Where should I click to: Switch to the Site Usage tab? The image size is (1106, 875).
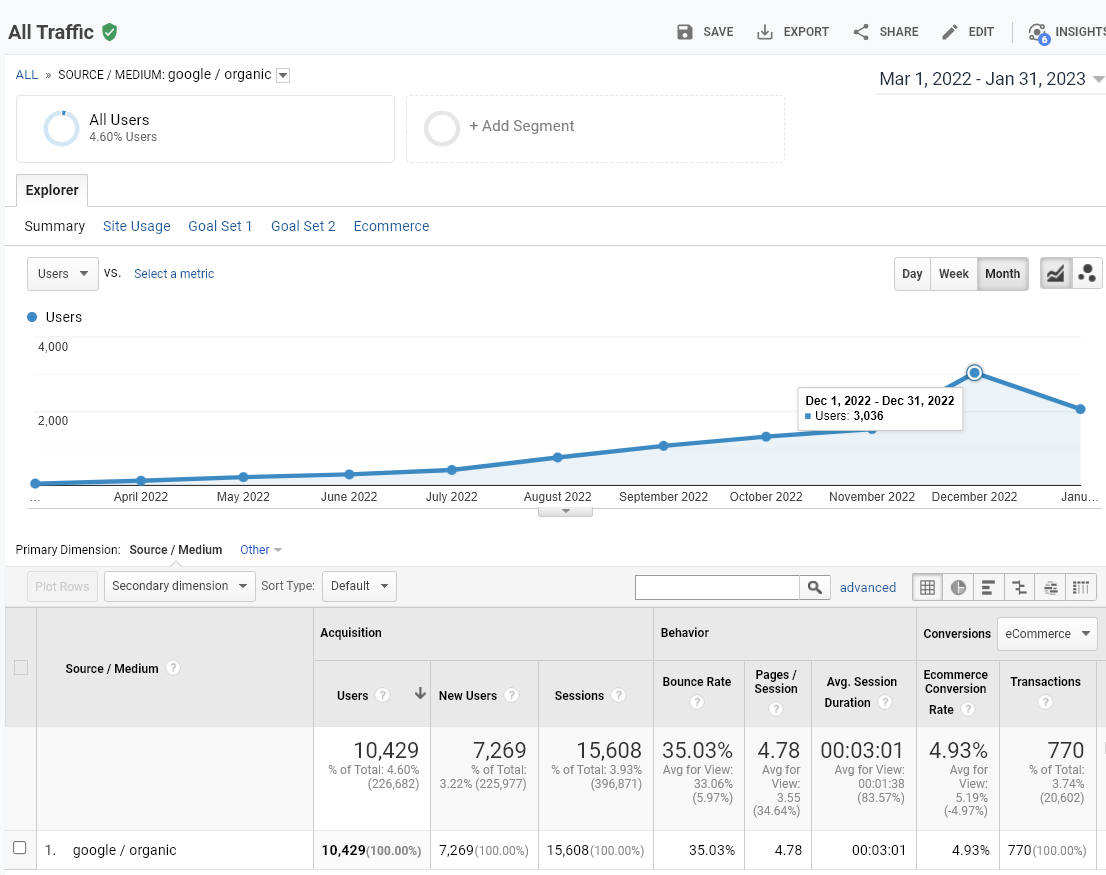pyautogui.click(x=137, y=226)
